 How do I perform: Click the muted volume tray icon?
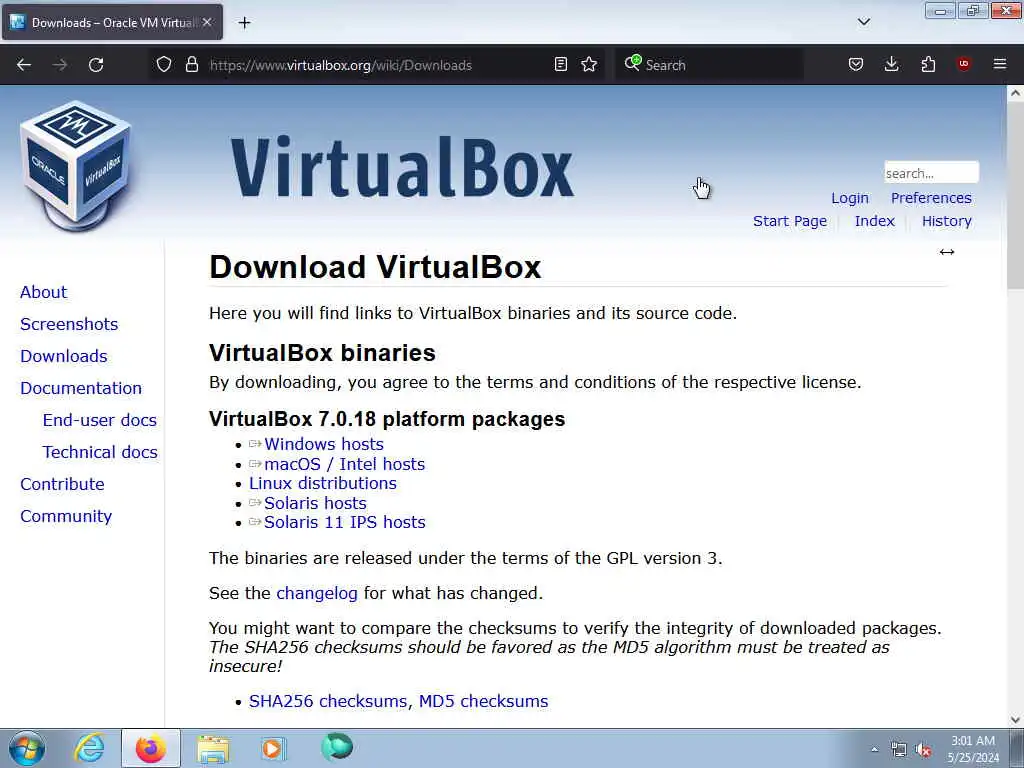(x=923, y=750)
